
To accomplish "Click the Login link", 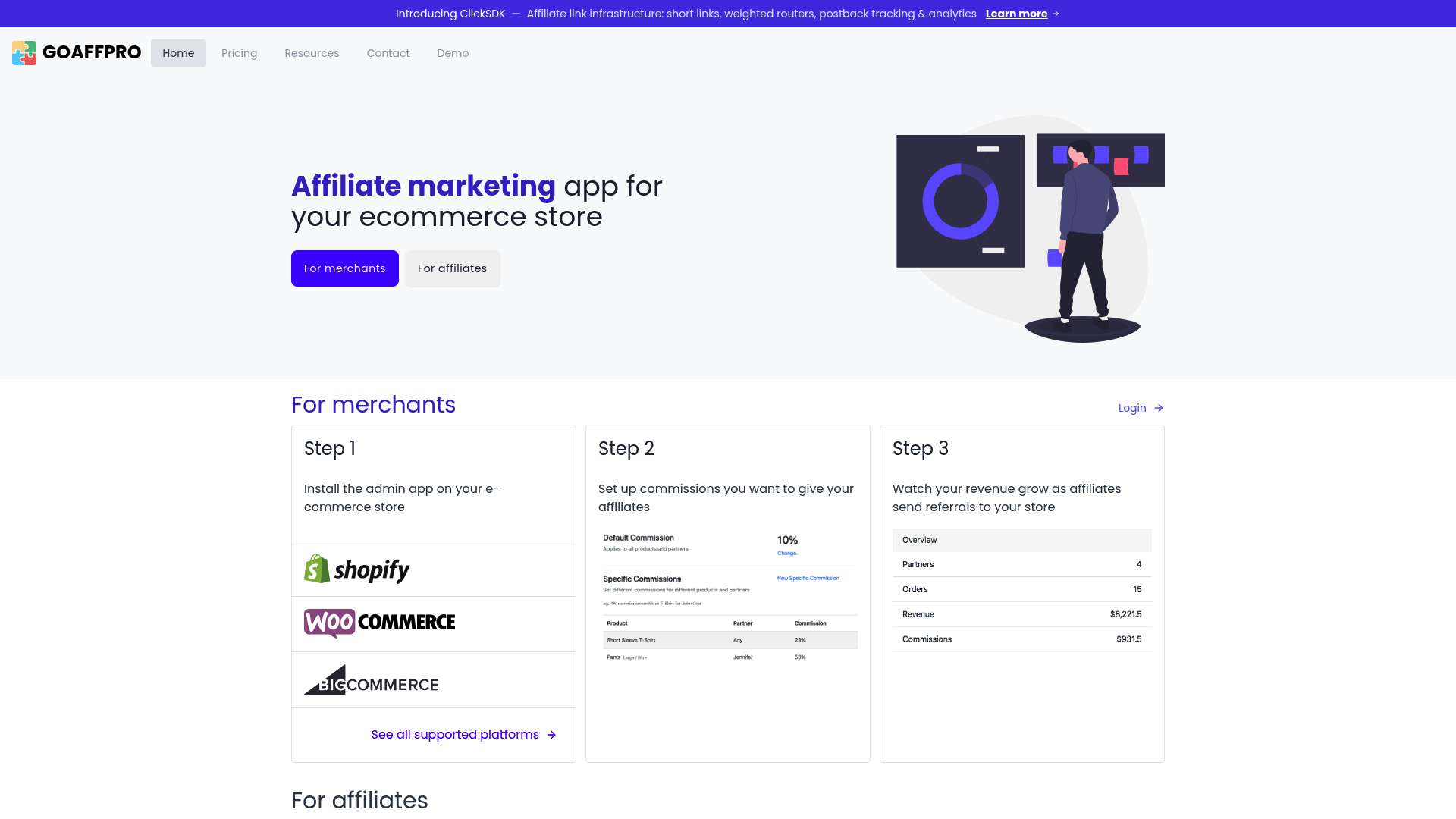I will click(1132, 408).
